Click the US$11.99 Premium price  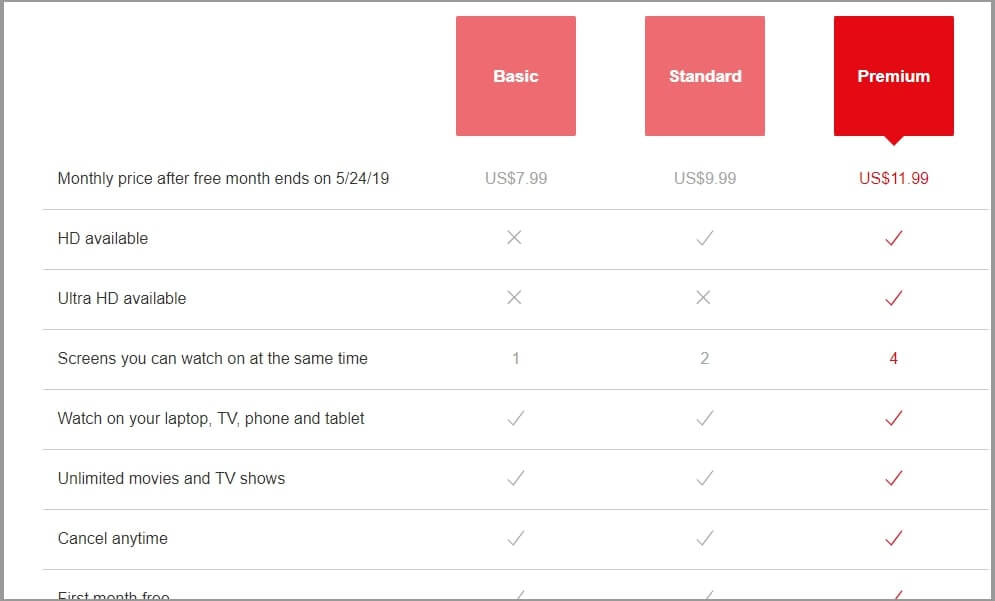click(893, 178)
